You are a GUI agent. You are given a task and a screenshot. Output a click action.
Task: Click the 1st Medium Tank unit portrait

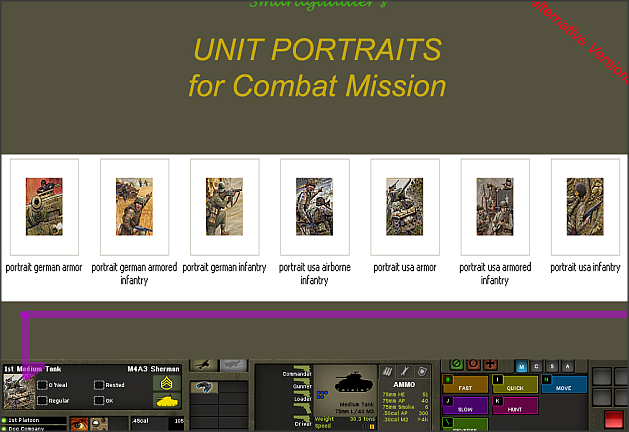[x=19, y=391]
